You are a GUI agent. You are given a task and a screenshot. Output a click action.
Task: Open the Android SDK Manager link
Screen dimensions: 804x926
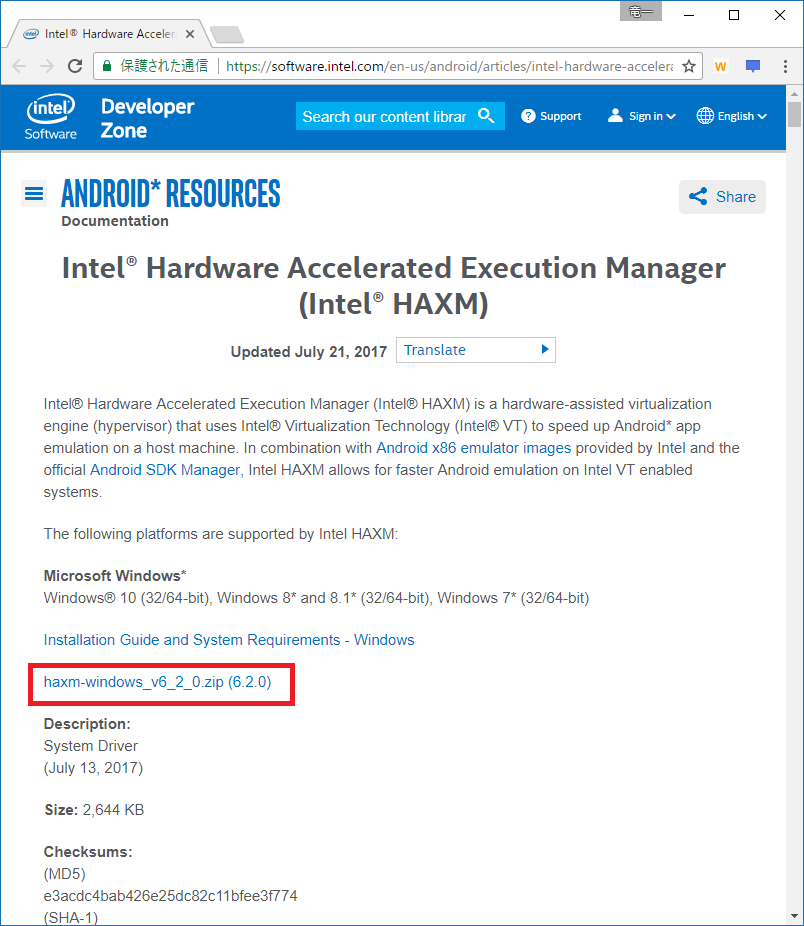pos(165,470)
